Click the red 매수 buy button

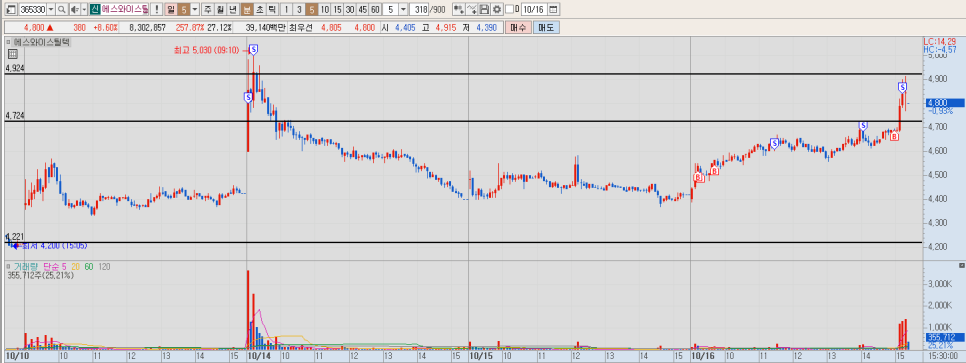point(518,28)
